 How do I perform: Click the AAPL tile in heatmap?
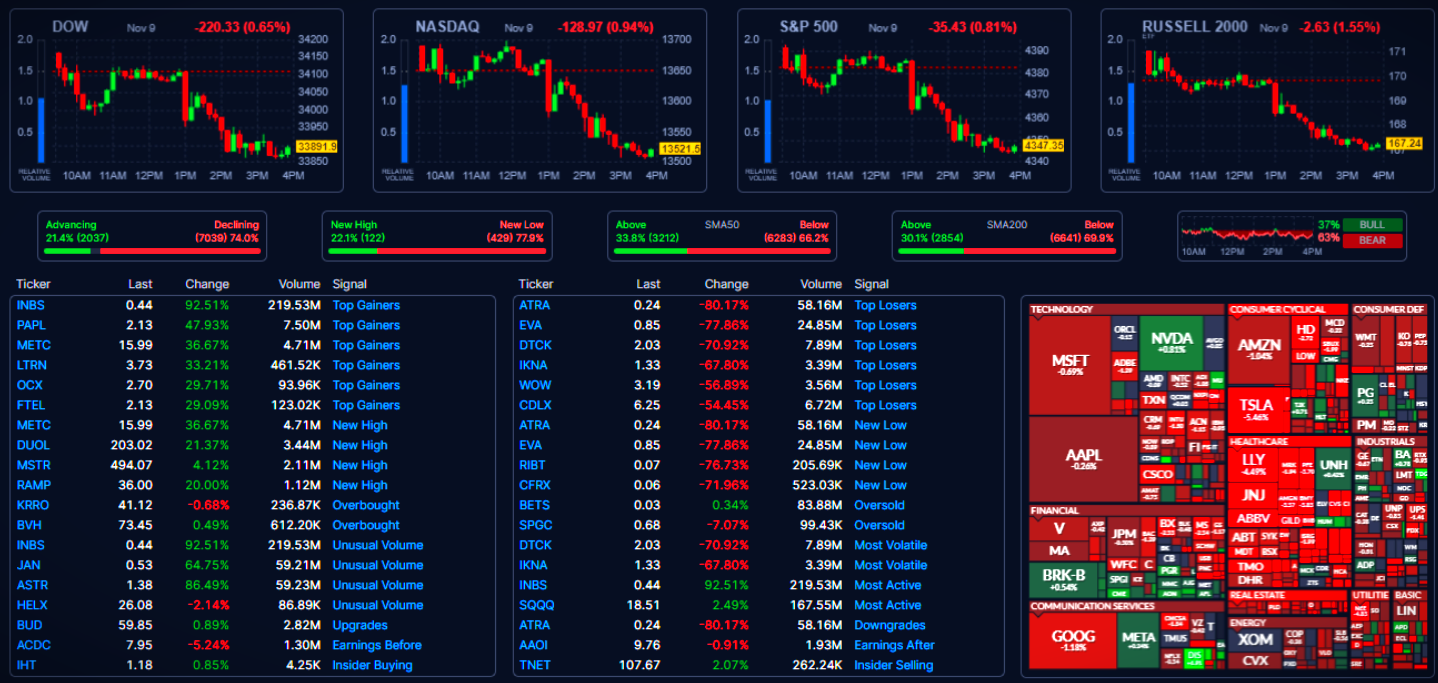coord(1084,460)
